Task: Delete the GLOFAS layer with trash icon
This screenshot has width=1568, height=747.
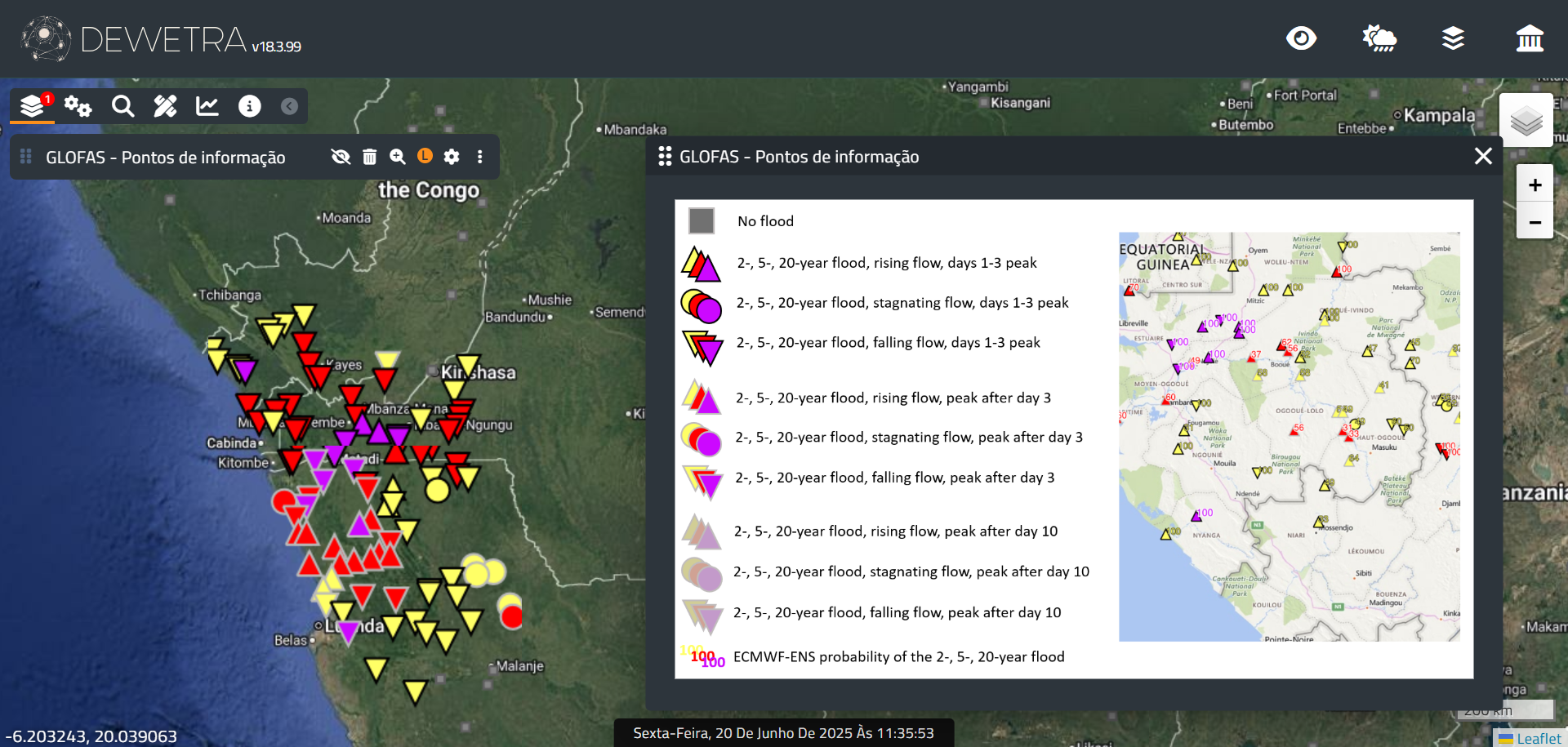Action: tap(369, 157)
